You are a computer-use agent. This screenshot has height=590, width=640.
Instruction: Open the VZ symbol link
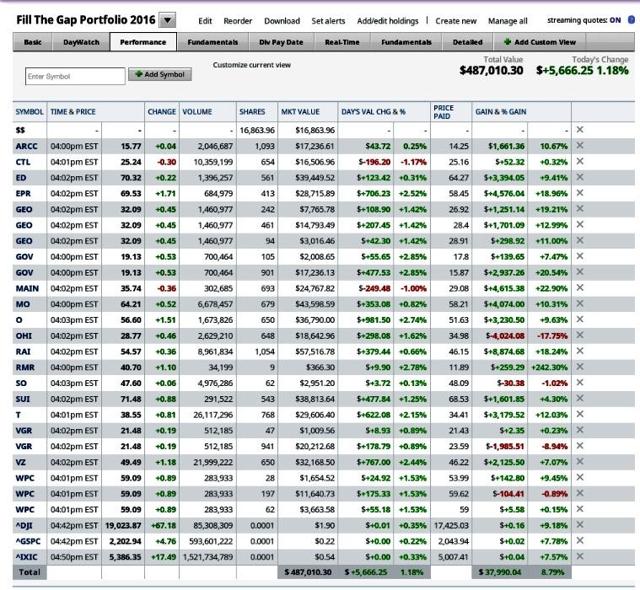click(x=20, y=462)
